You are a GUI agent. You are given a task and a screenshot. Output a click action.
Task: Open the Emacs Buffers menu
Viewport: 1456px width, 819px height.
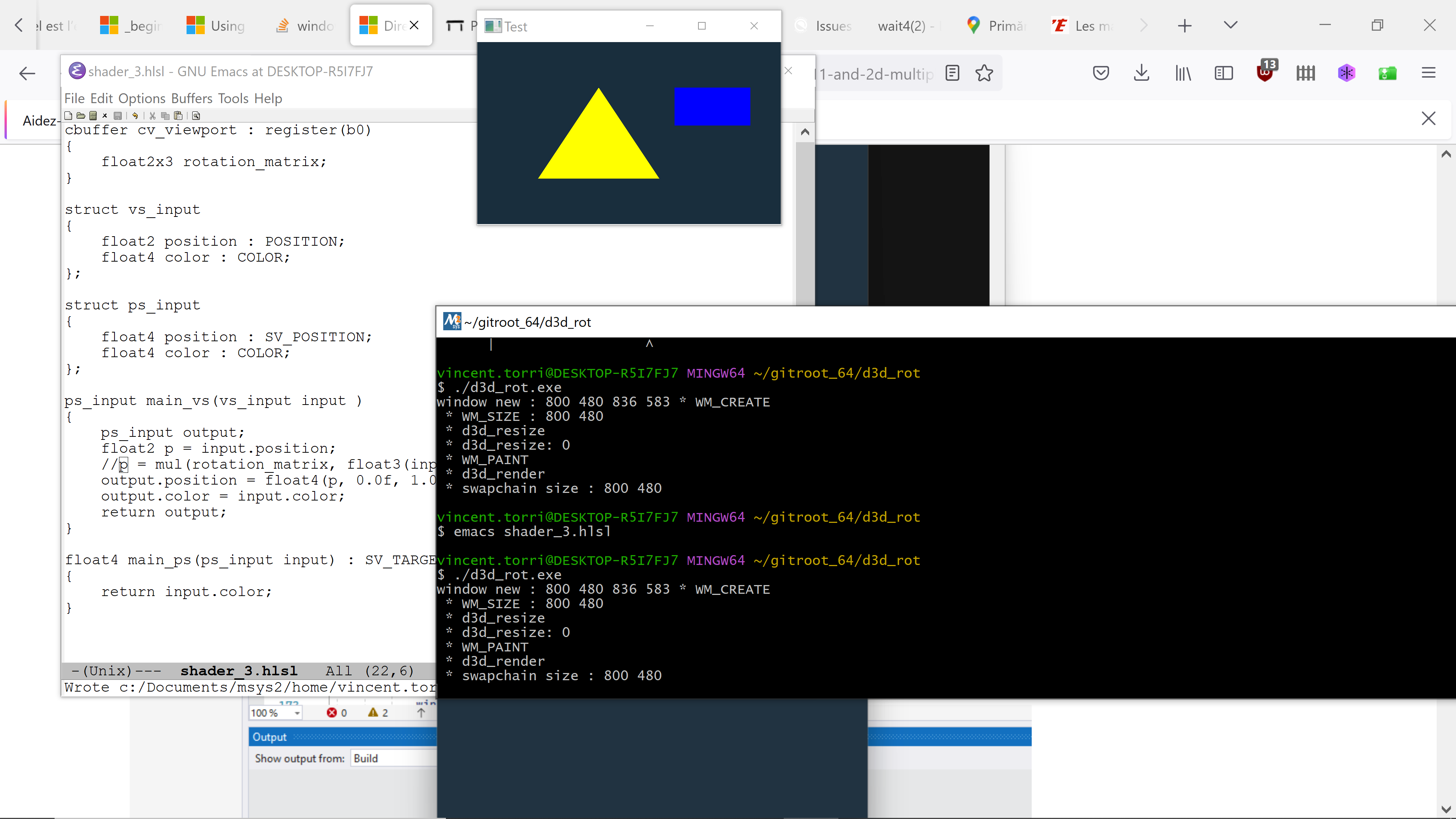tap(192, 98)
